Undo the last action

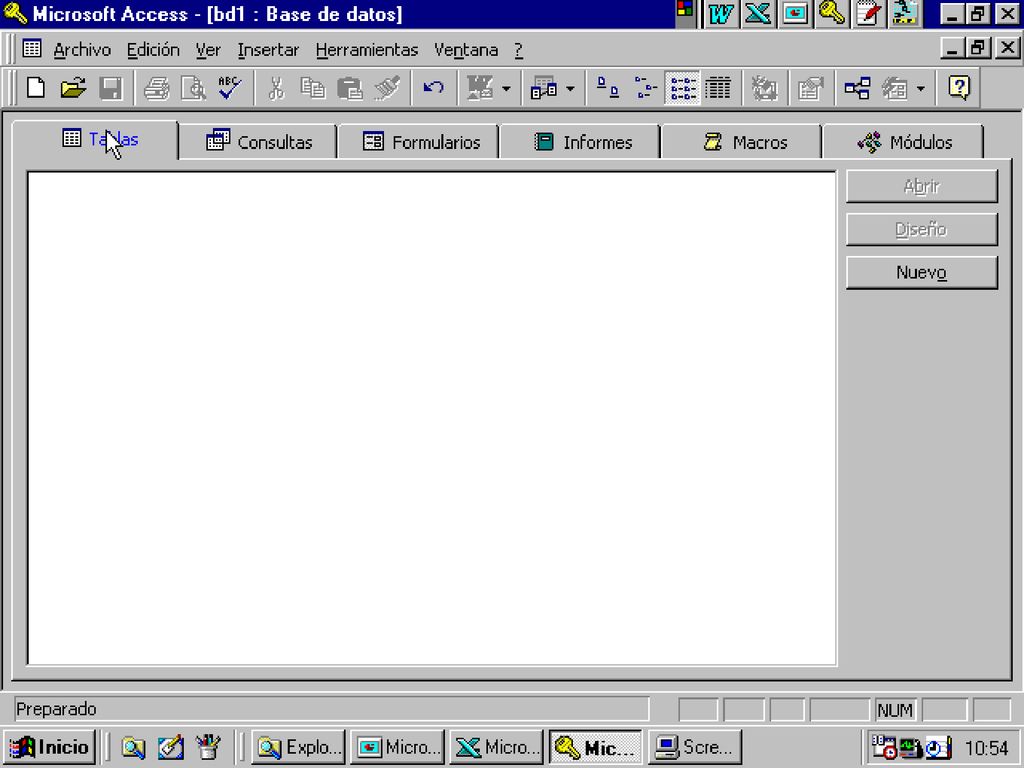433,88
